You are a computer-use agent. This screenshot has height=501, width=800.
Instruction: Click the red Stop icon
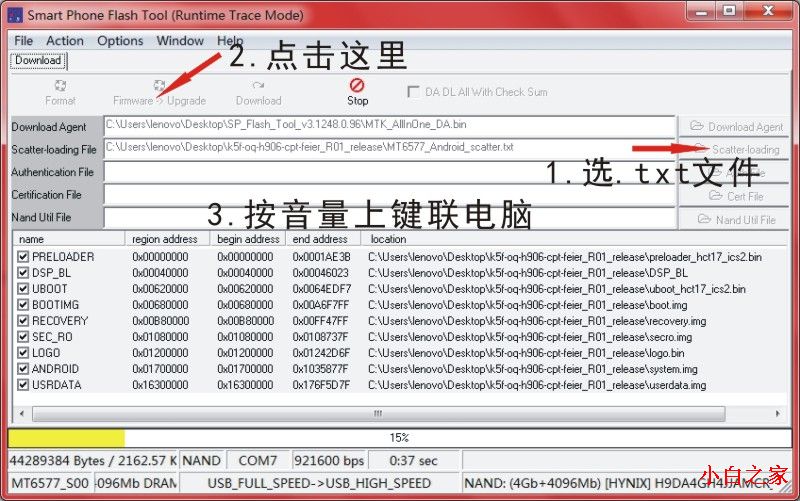[357, 85]
